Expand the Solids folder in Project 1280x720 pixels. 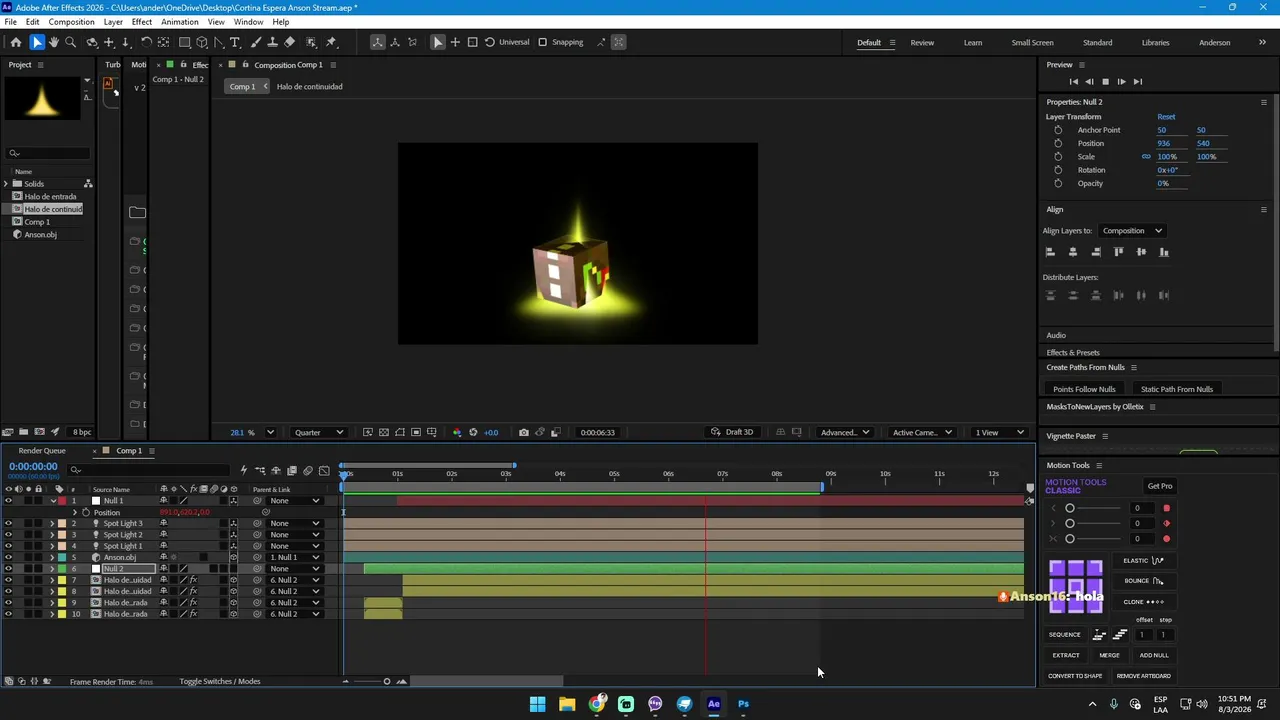tap(6, 183)
